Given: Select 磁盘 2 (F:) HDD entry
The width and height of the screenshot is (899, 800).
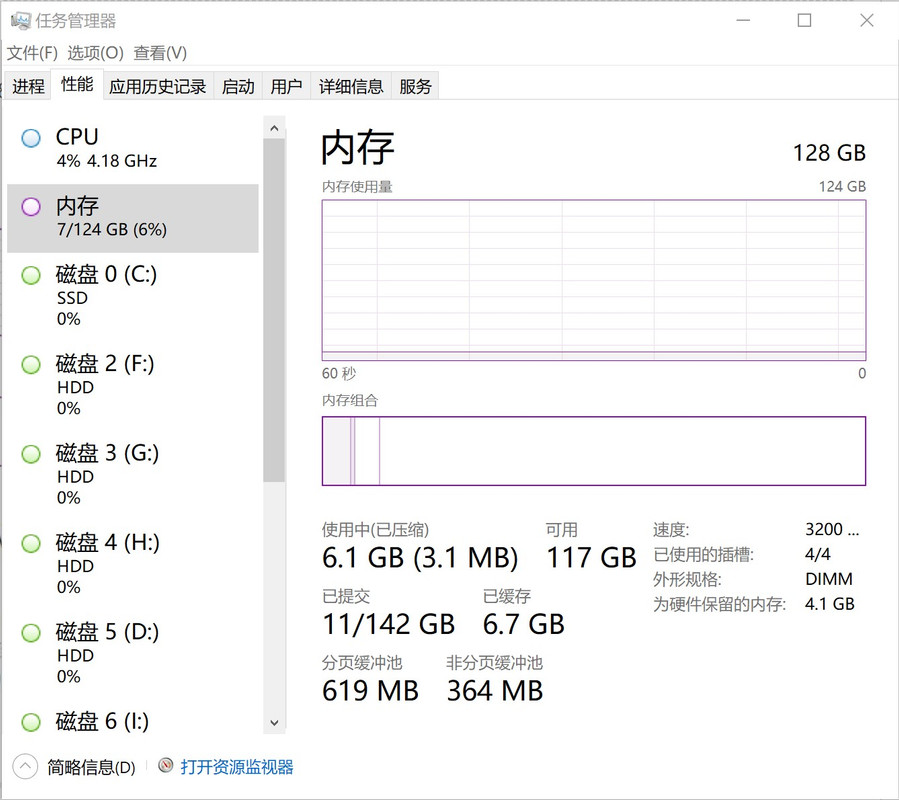Looking at the screenshot, I should (132, 387).
